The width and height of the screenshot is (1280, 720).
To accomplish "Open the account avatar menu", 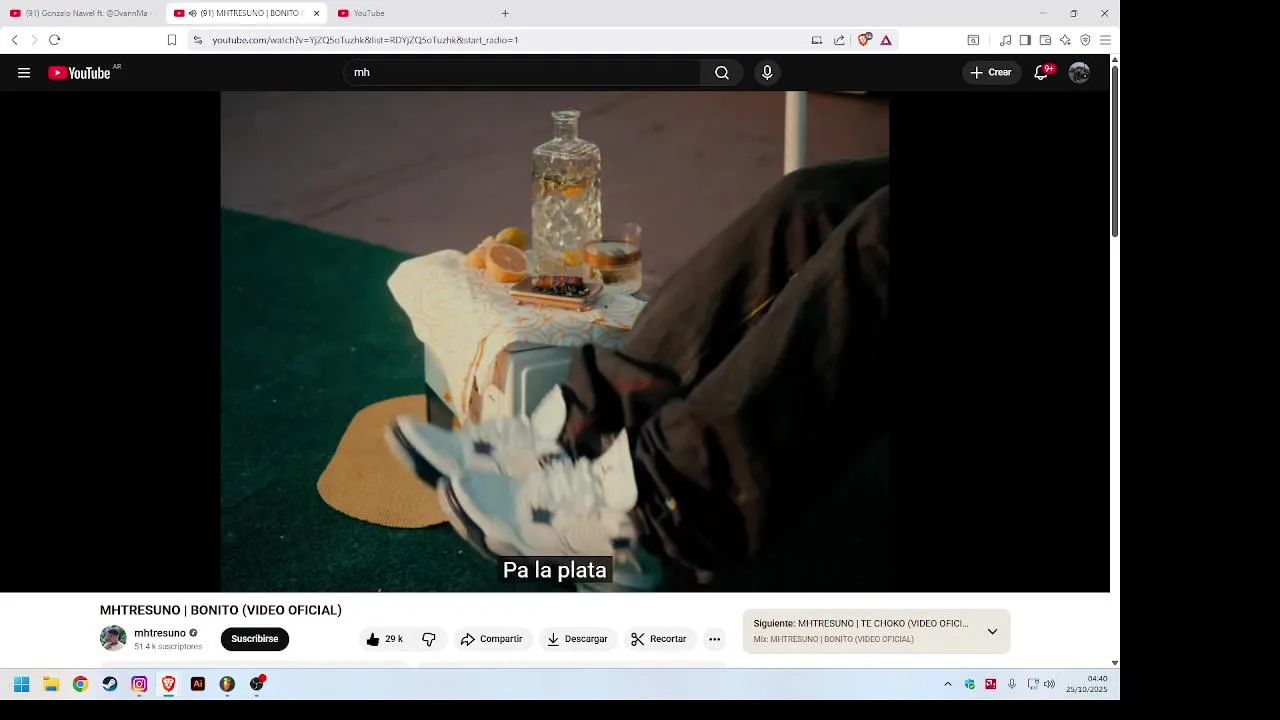I will (1079, 73).
